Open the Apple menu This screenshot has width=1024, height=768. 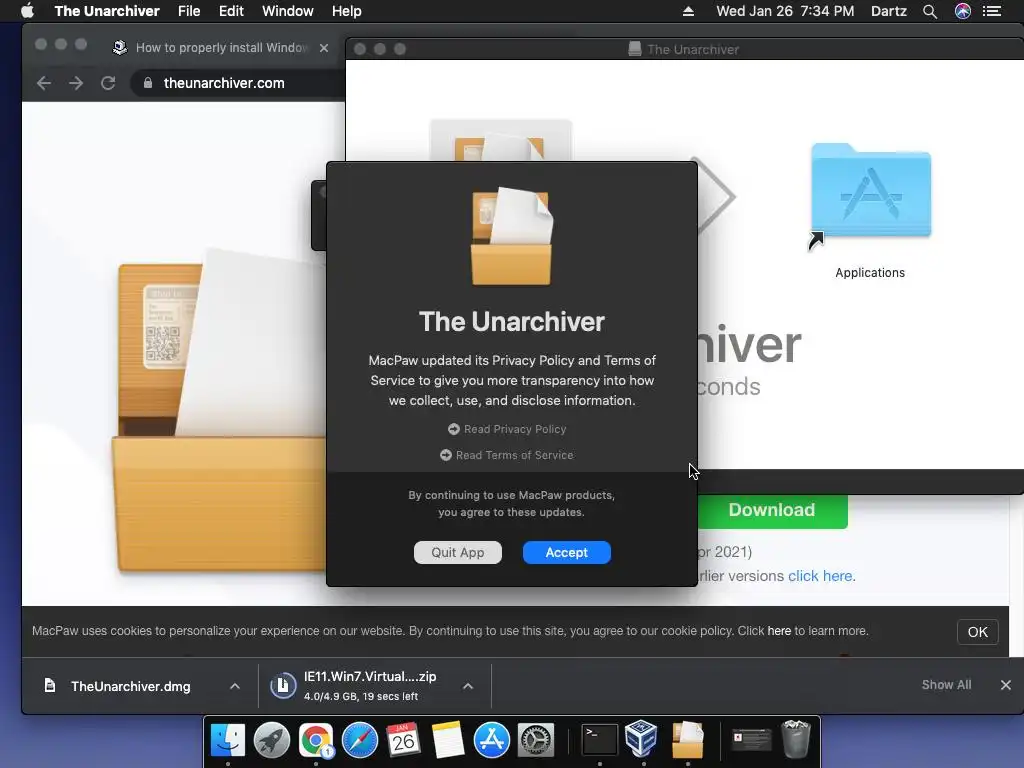point(27,11)
